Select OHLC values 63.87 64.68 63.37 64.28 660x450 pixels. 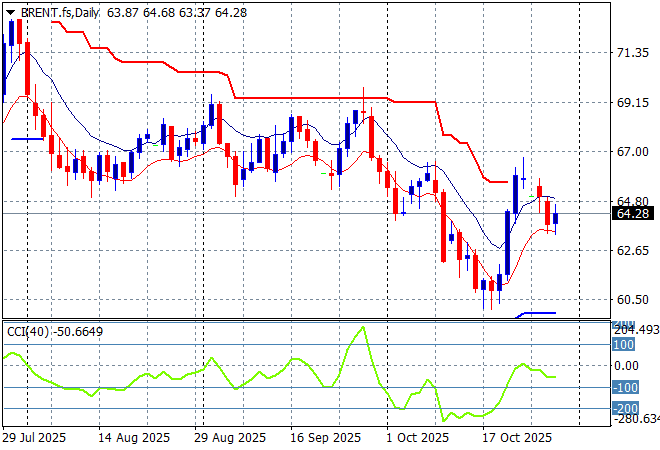177,13
